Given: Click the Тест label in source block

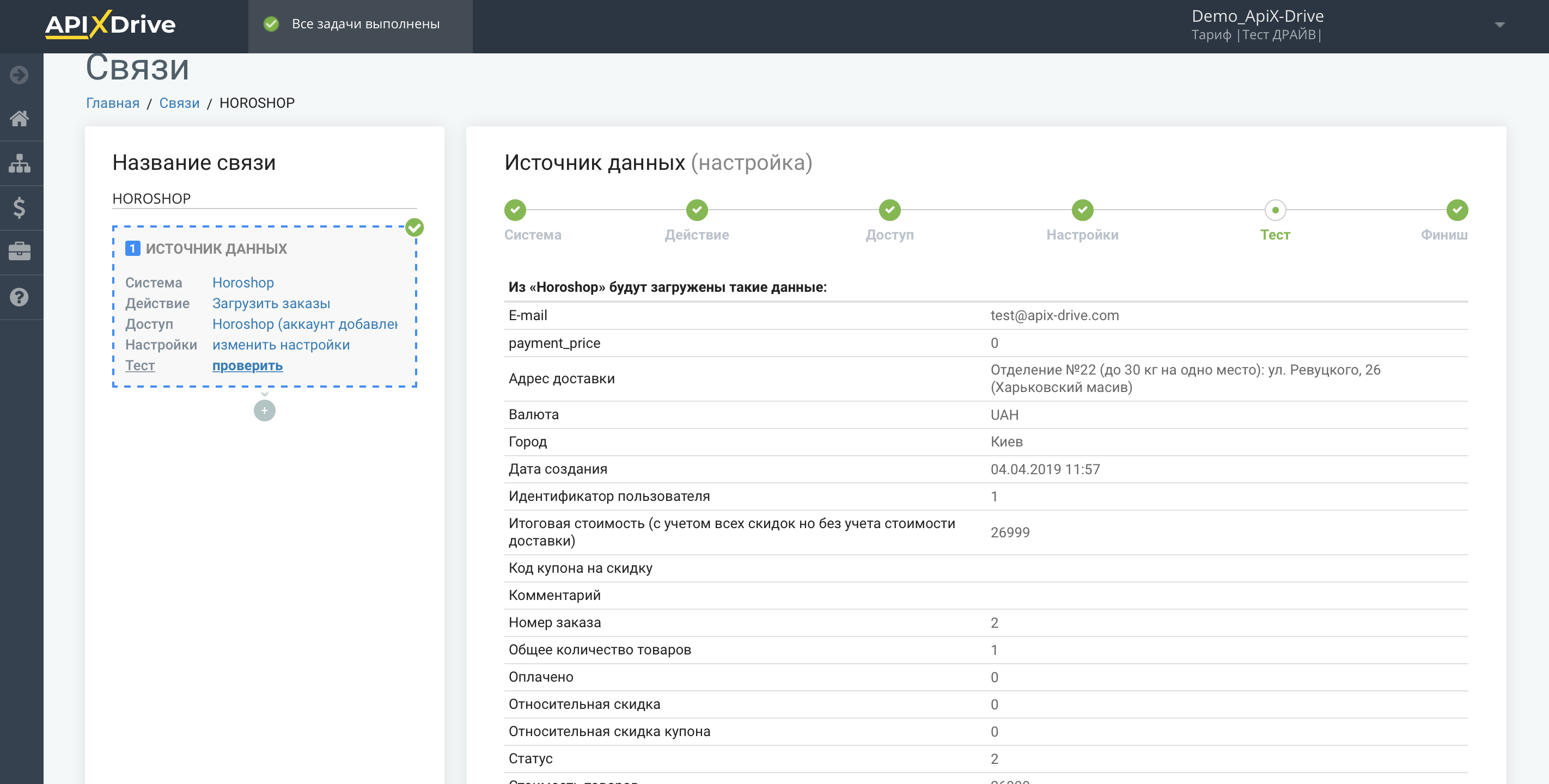Looking at the screenshot, I should (x=140, y=365).
